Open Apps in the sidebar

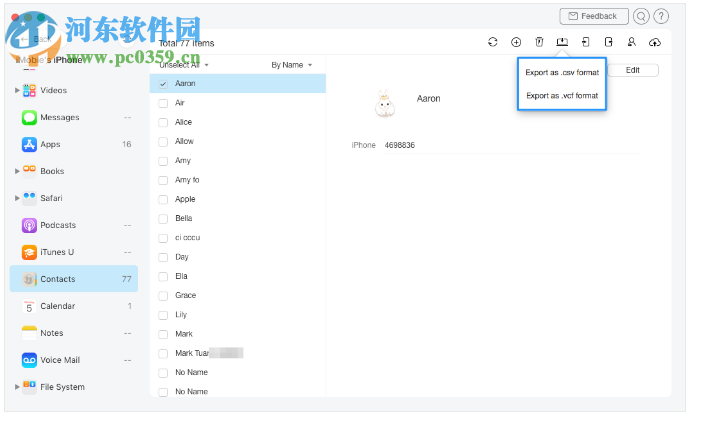click(73, 144)
